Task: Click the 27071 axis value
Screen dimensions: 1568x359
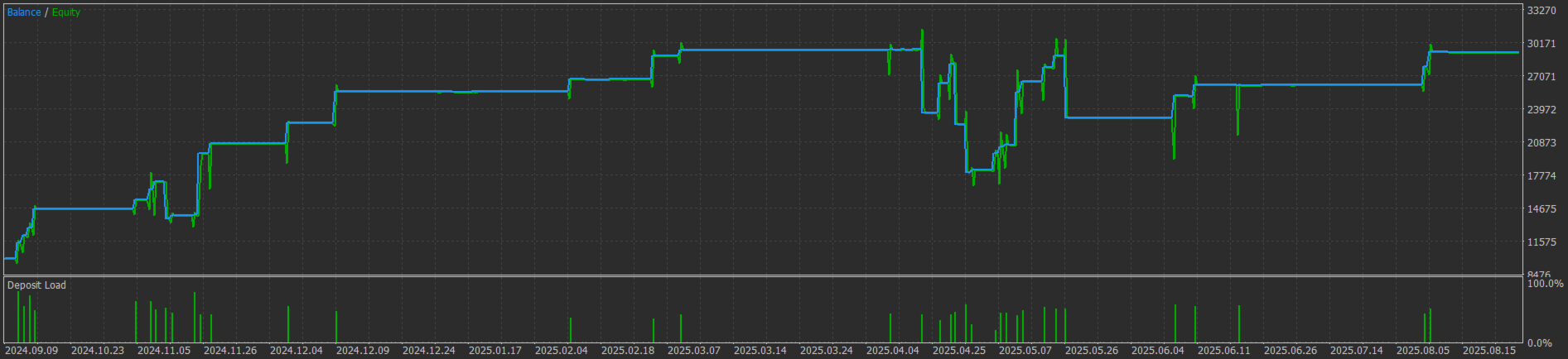Action: tap(1541, 77)
